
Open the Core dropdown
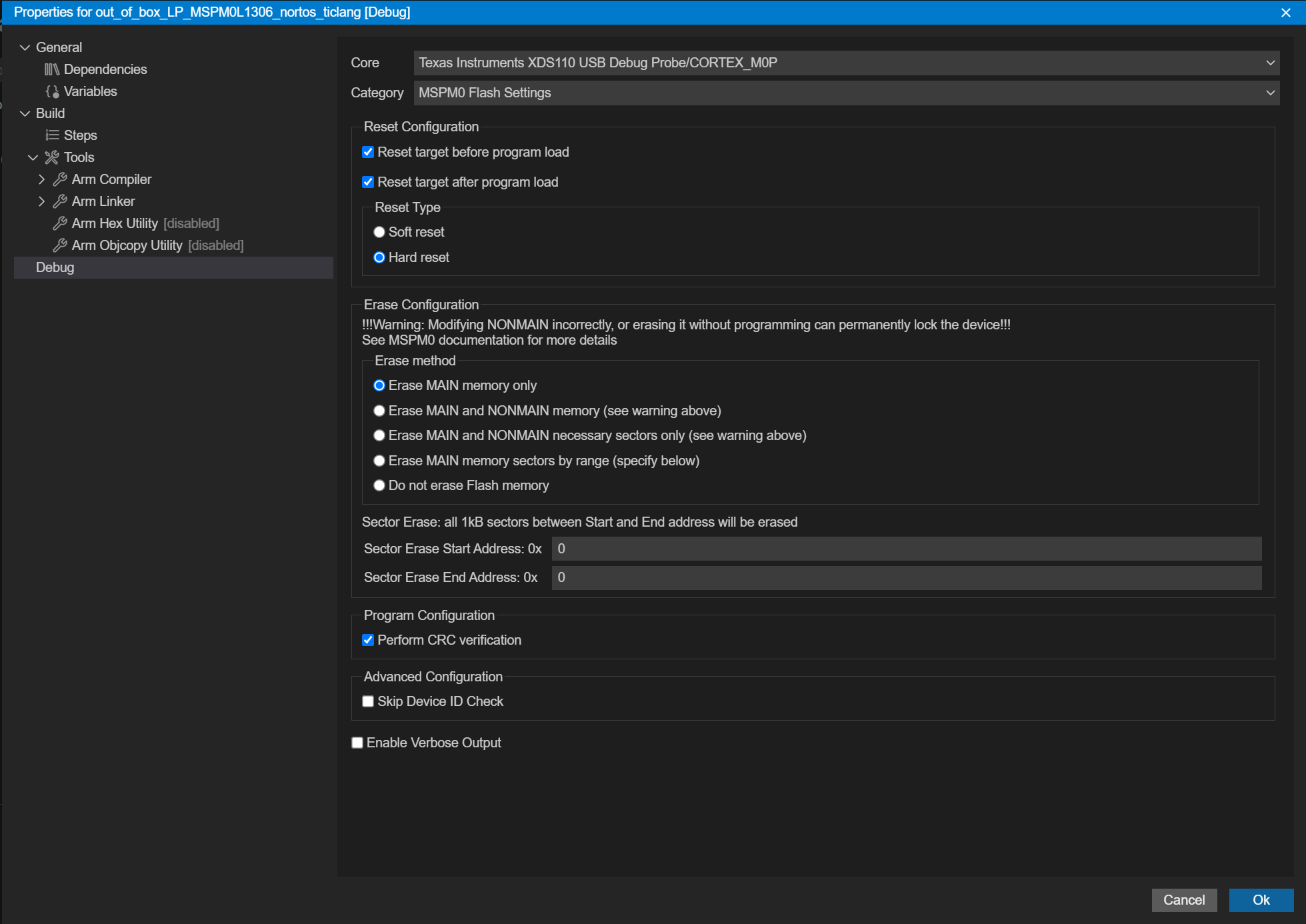845,63
